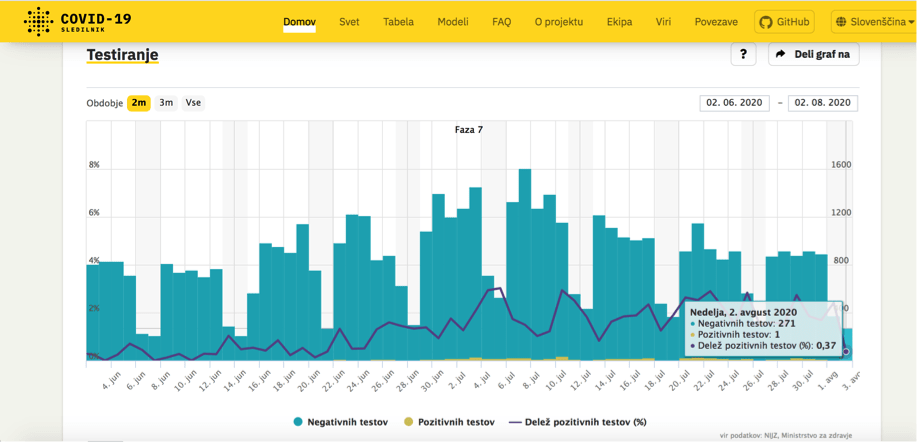The image size is (917, 442).
Task: Go to the Svet menu item
Action: point(349,22)
